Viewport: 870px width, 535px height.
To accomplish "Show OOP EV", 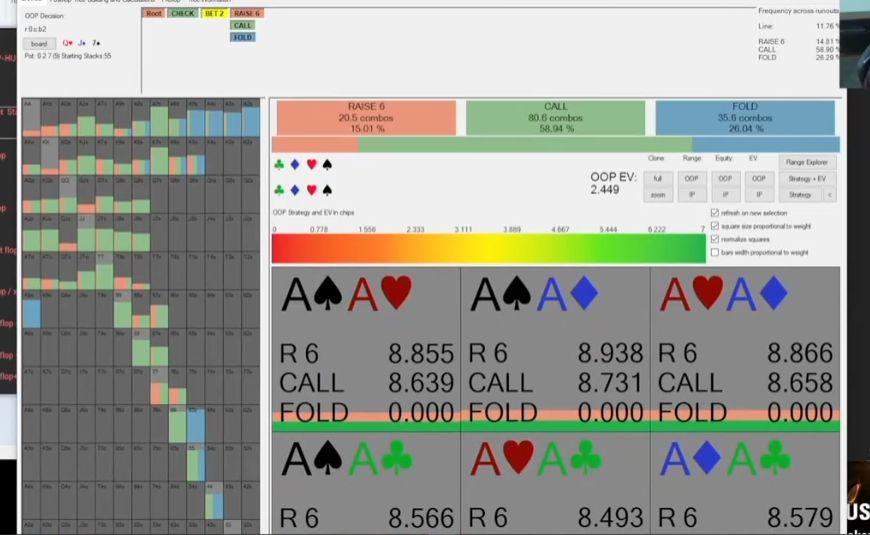I will [x=758, y=179].
